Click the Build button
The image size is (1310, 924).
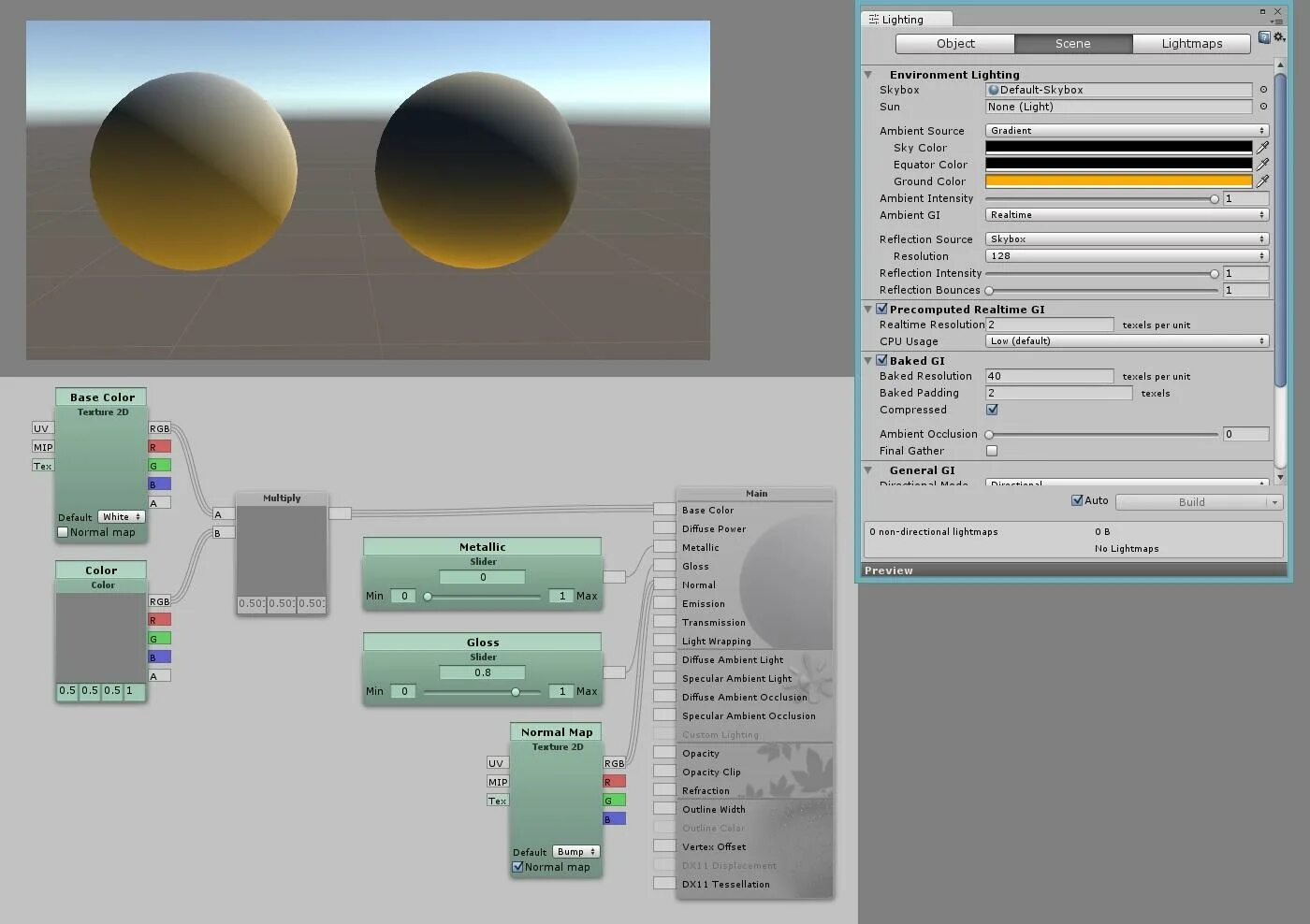(x=1191, y=502)
